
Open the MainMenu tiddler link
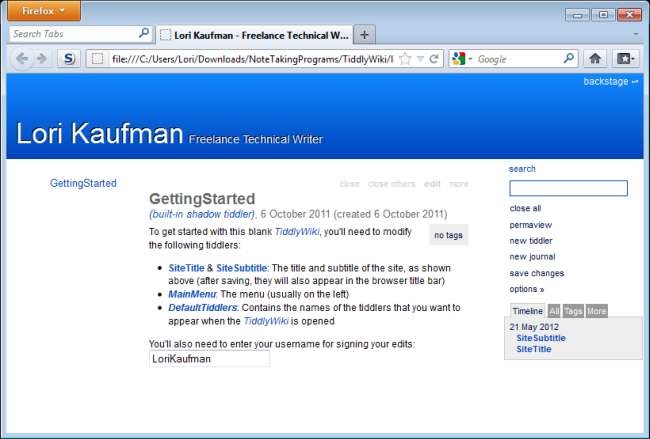pos(192,294)
